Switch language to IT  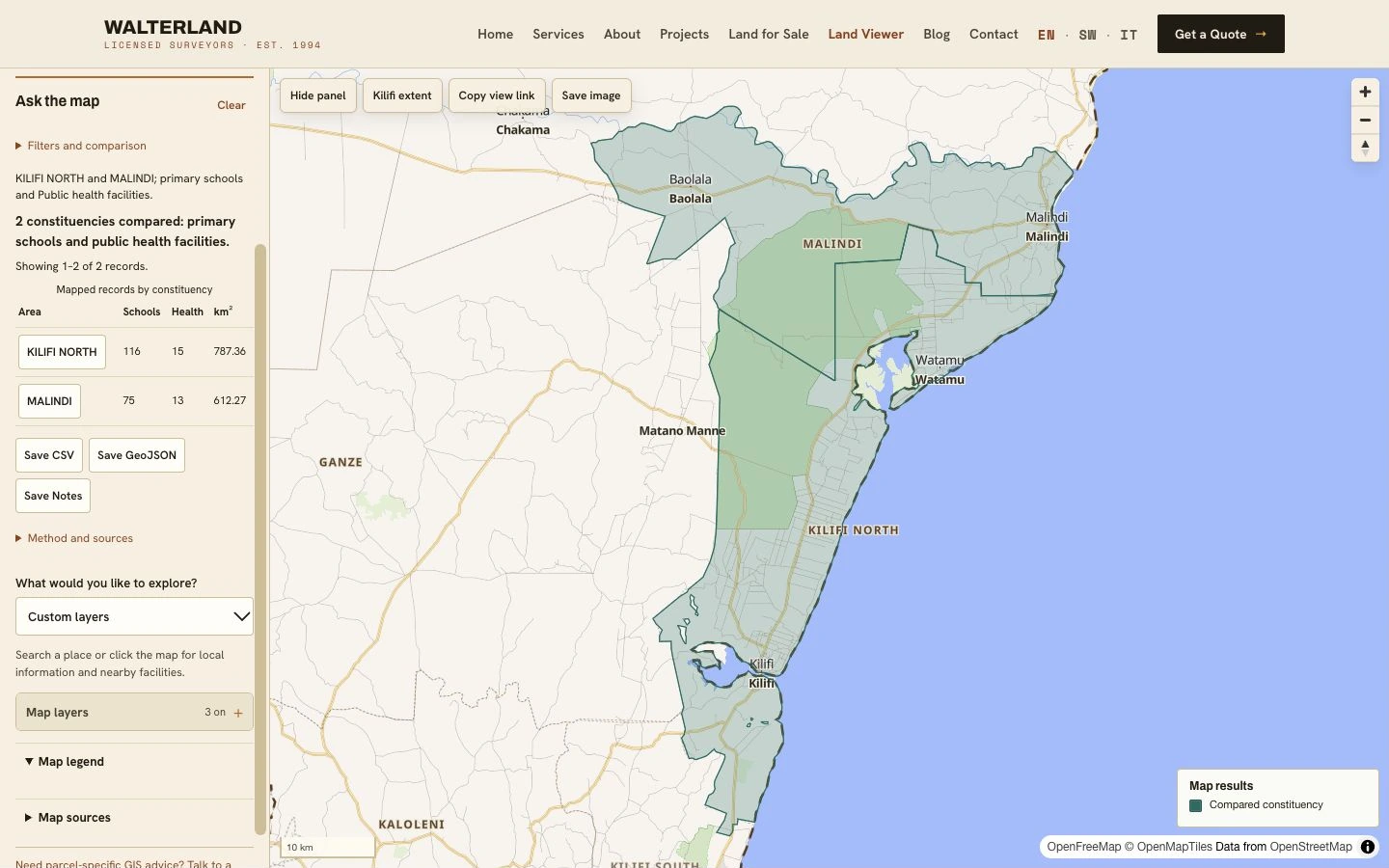(x=1129, y=35)
